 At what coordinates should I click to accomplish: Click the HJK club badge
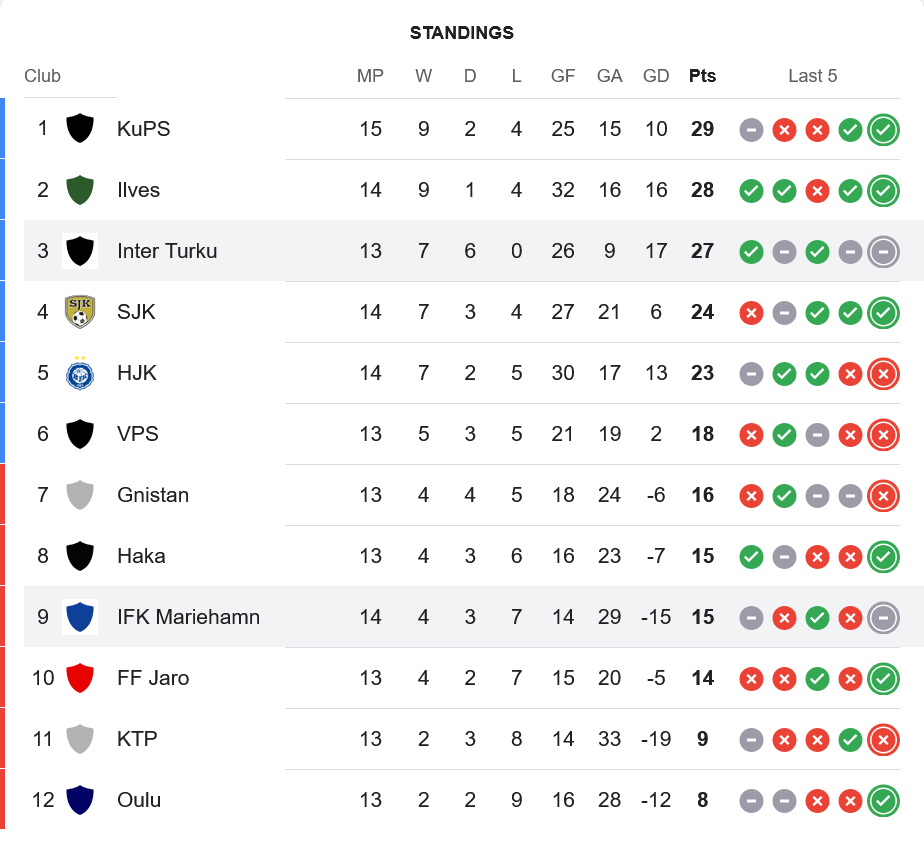80,373
